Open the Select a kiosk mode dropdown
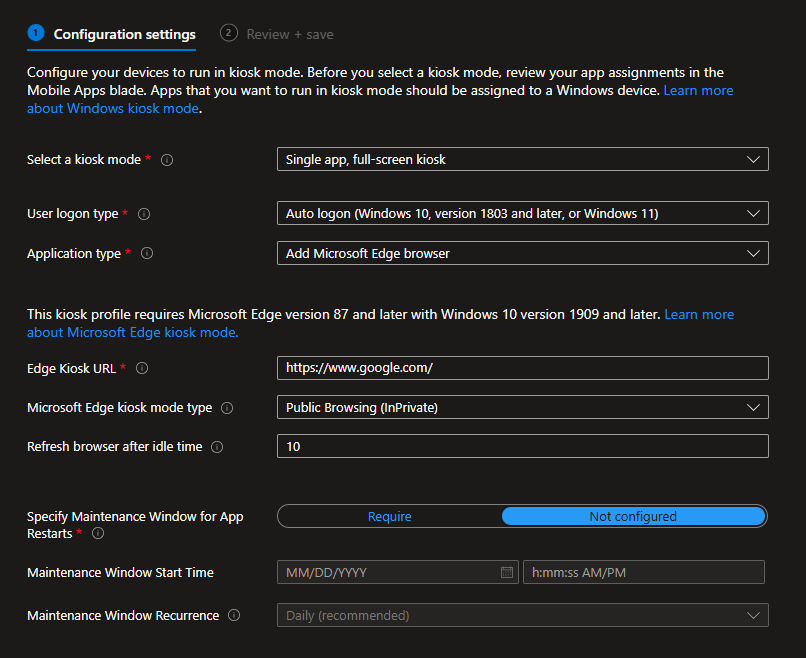 pos(523,159)
